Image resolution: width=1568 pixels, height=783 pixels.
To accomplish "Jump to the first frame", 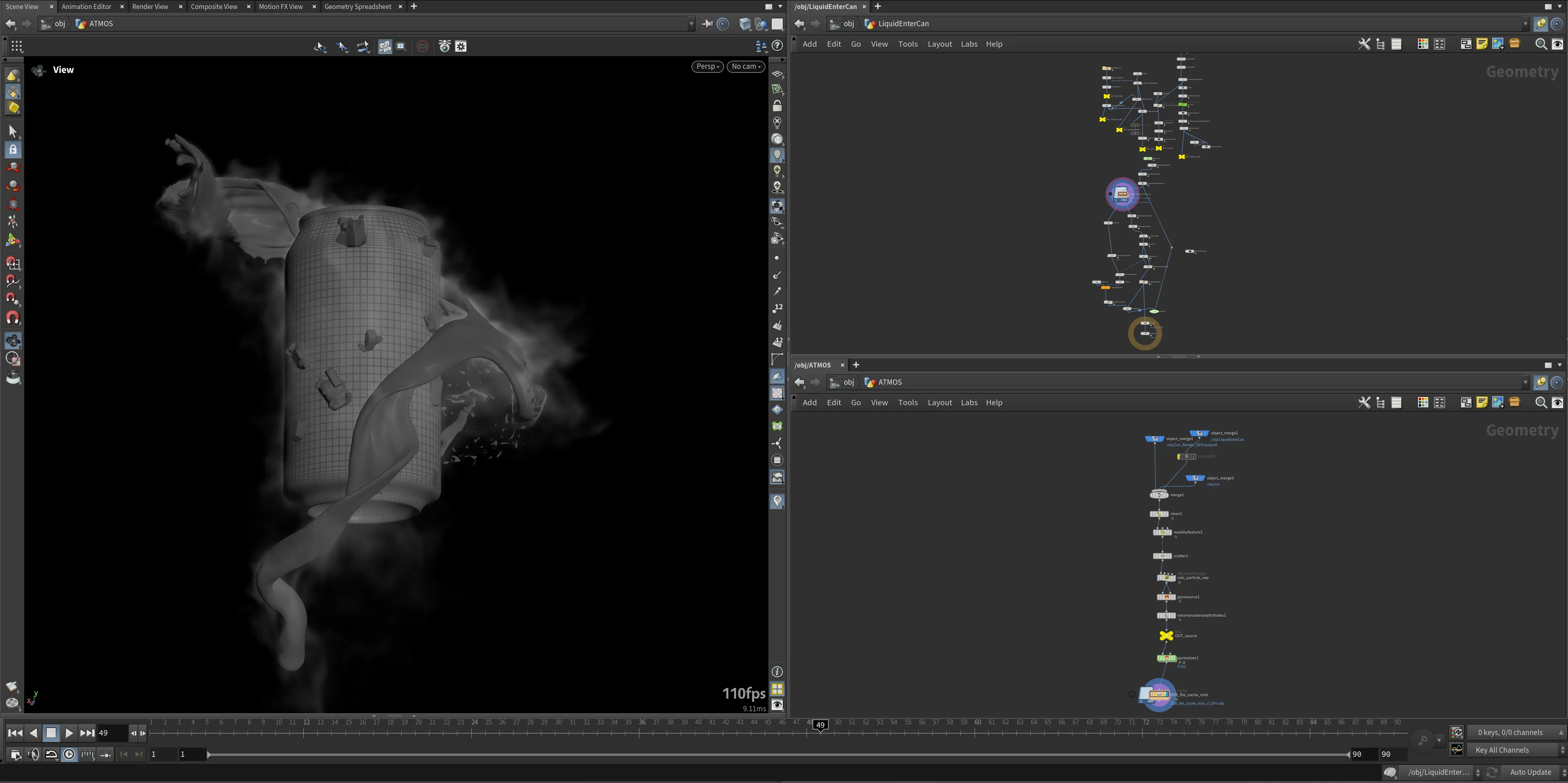I will pyautogui.click(x=15, y=733).
